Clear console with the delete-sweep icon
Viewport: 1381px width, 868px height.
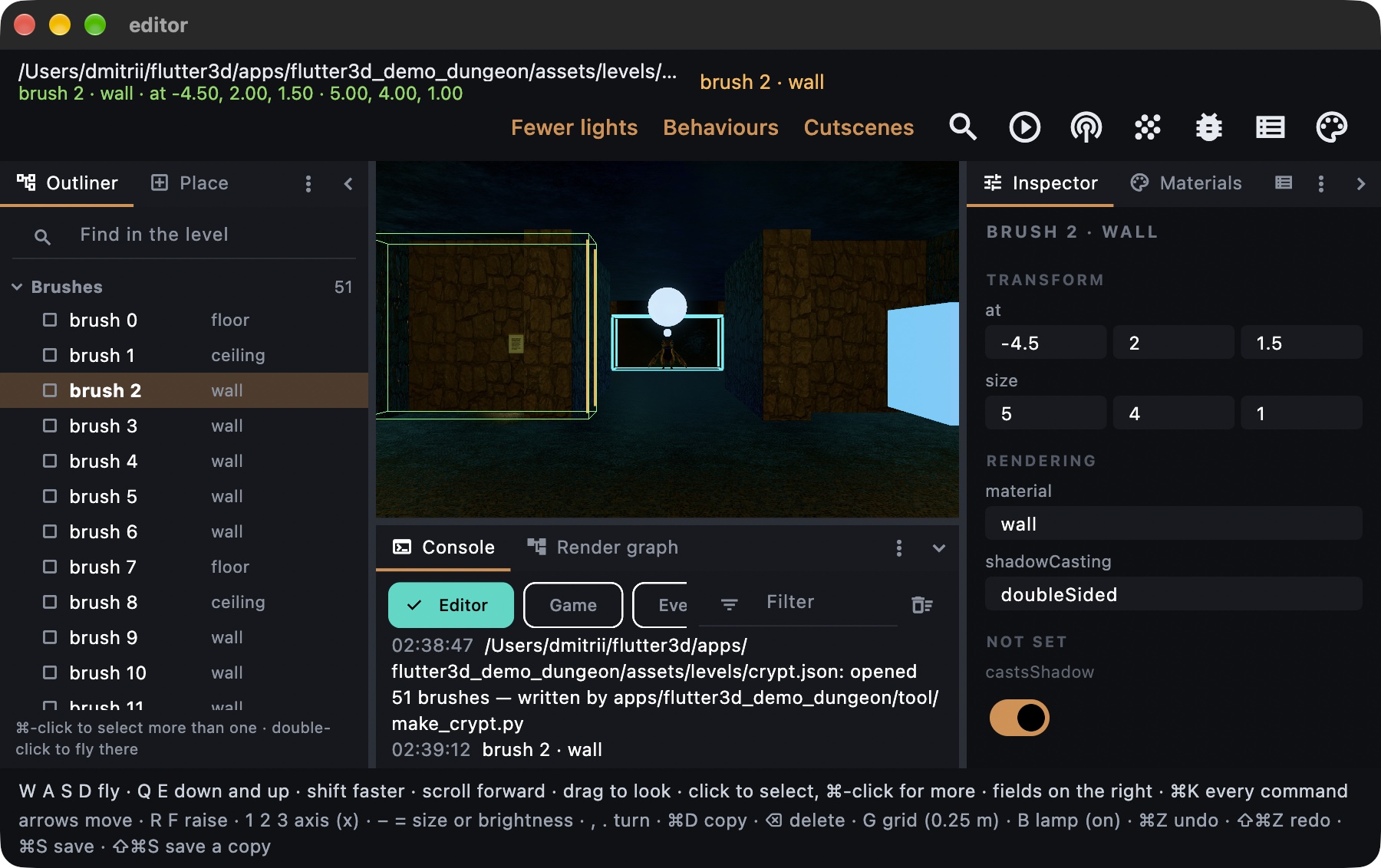click(921, 605)
